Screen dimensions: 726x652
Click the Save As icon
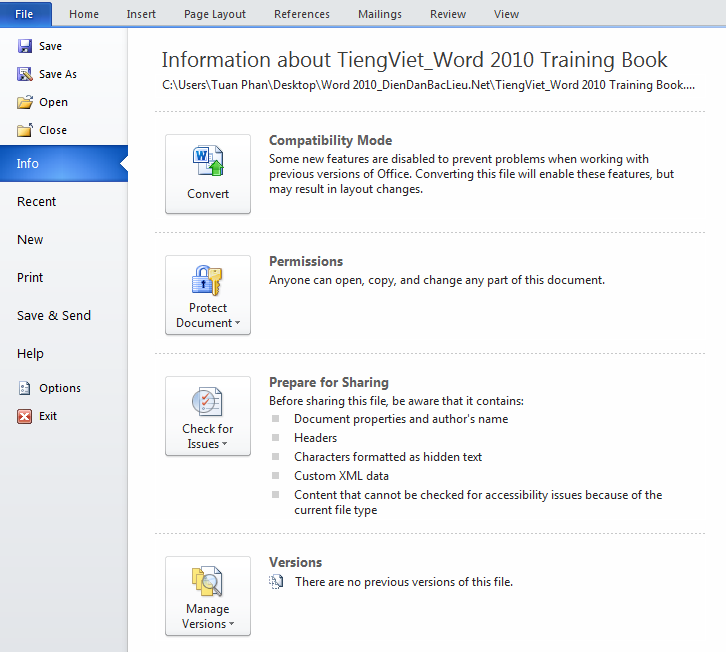click(x=25, y=74)
